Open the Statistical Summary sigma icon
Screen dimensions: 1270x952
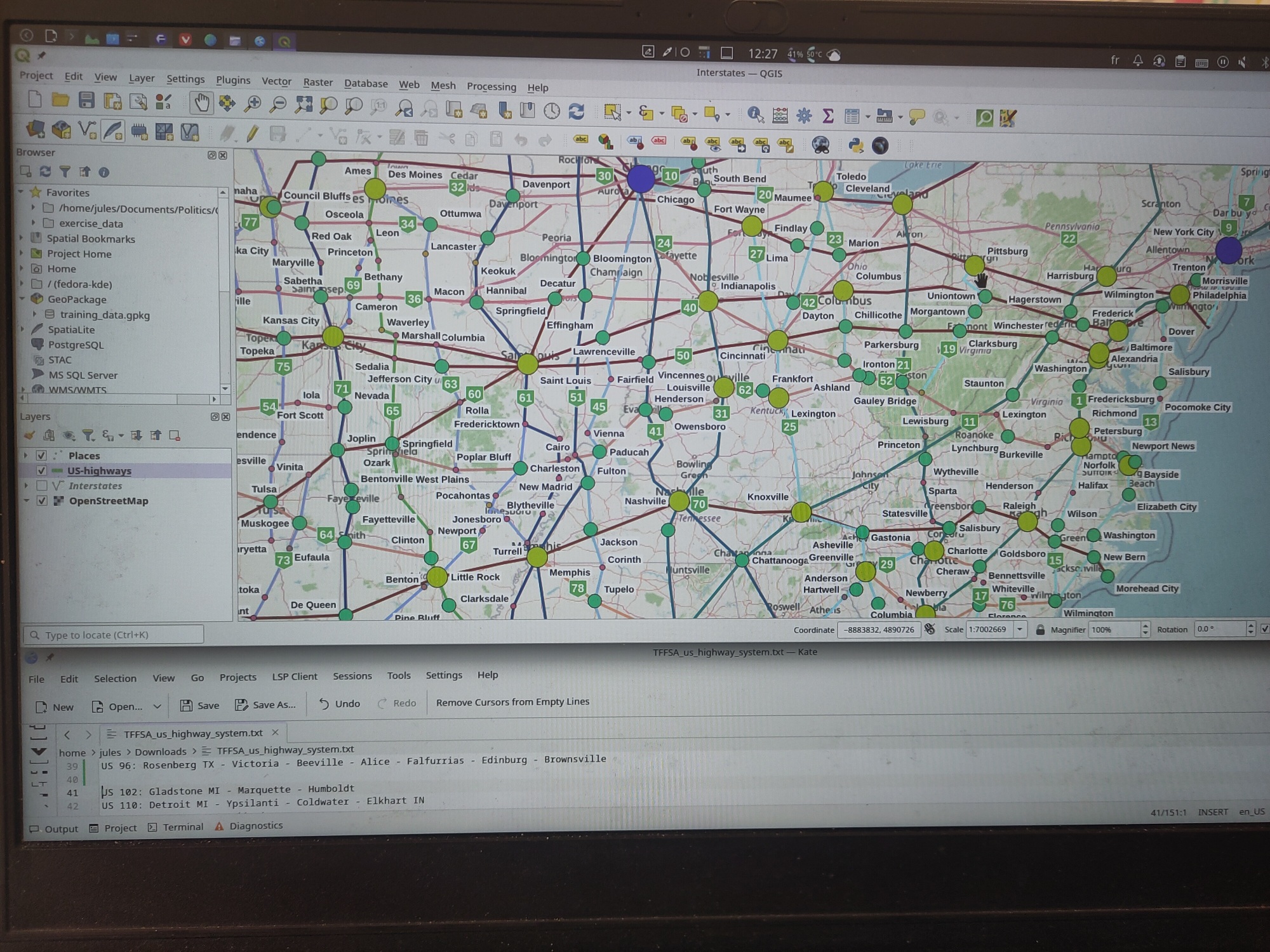coord(827,116)
